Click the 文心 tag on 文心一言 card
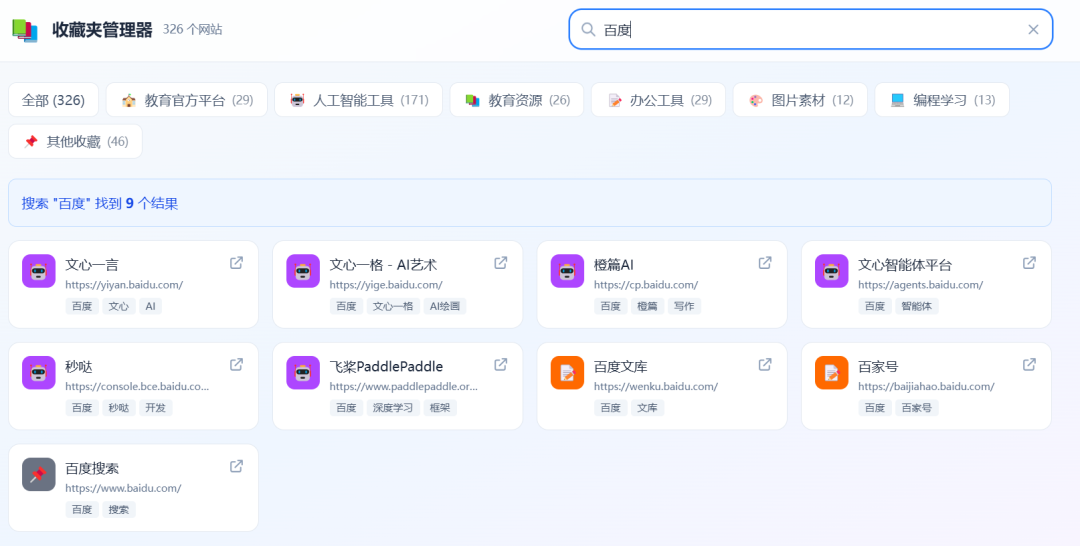This screenshot has height=546, width=1080. click(119, 306)
